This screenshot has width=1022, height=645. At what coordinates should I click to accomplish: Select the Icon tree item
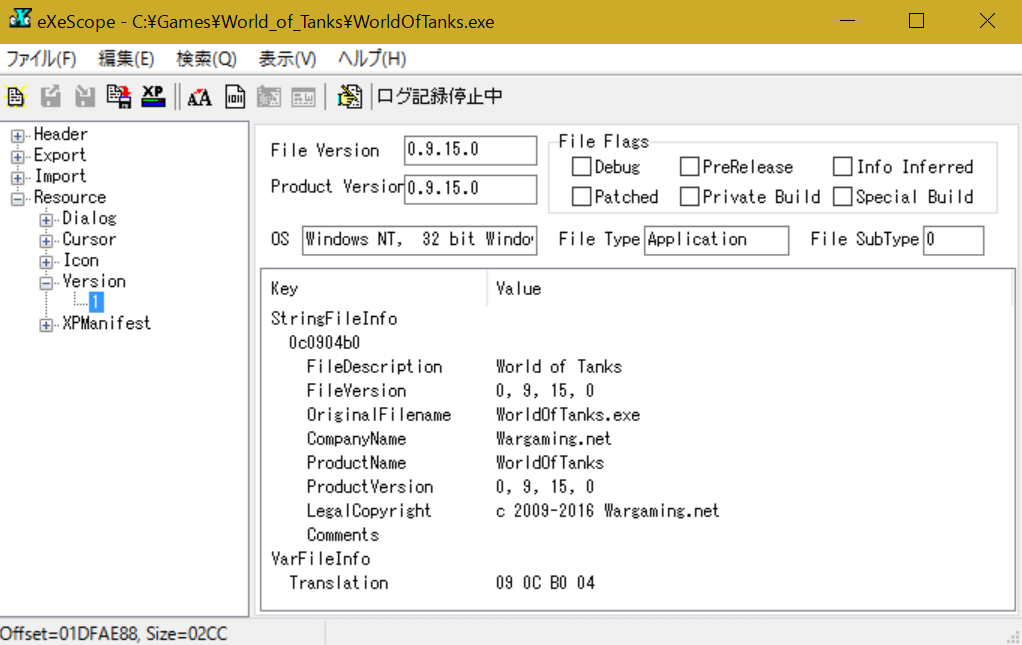(x=80, y=260)
